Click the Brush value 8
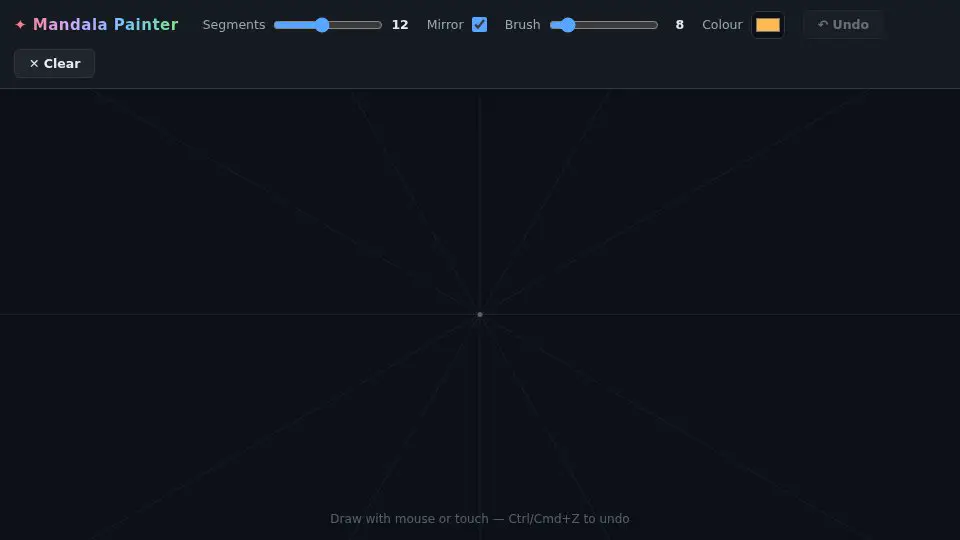The height and width of the screenshot is (540, 960). pyautogui.click(x=680, y=25)
